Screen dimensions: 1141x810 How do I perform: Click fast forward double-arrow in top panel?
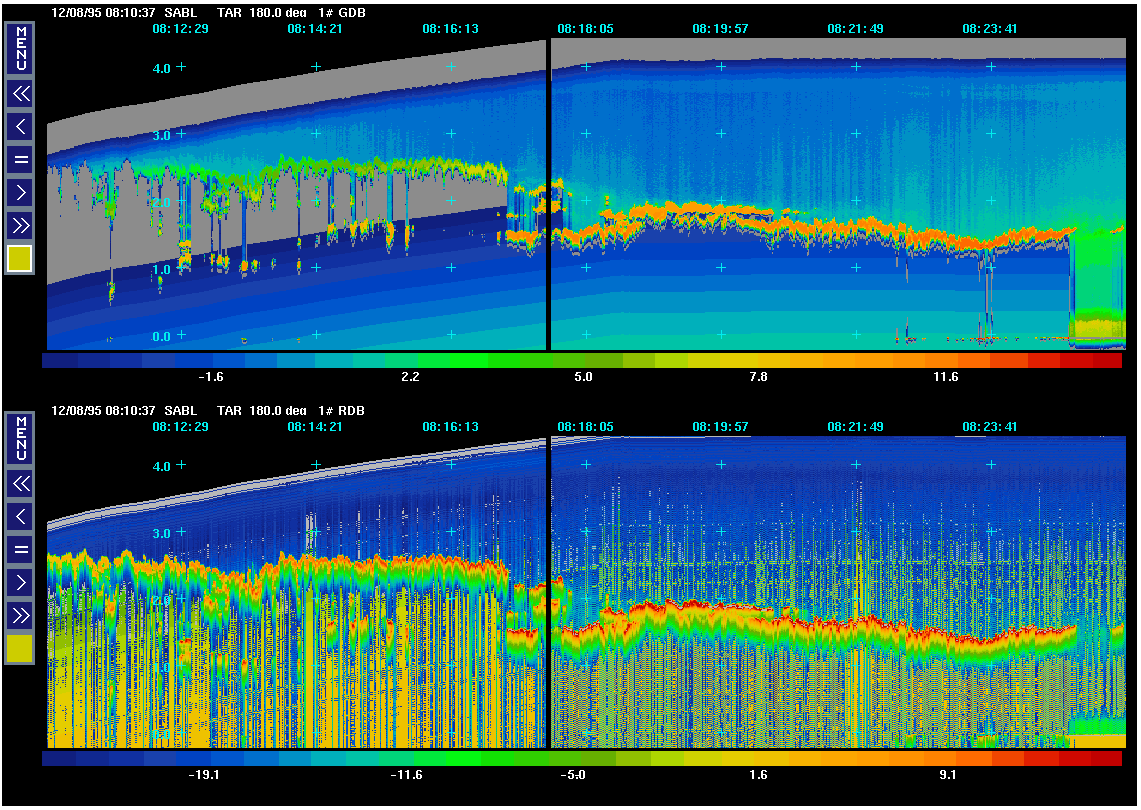tap(20, 223)
